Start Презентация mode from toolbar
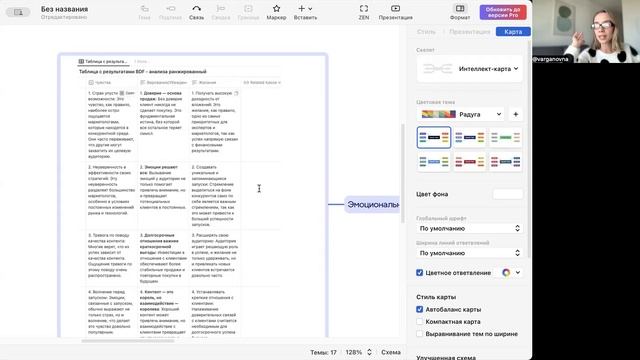The height and width of the screenshot is (360, 640). pyautogui.click(x=396, y=12)
